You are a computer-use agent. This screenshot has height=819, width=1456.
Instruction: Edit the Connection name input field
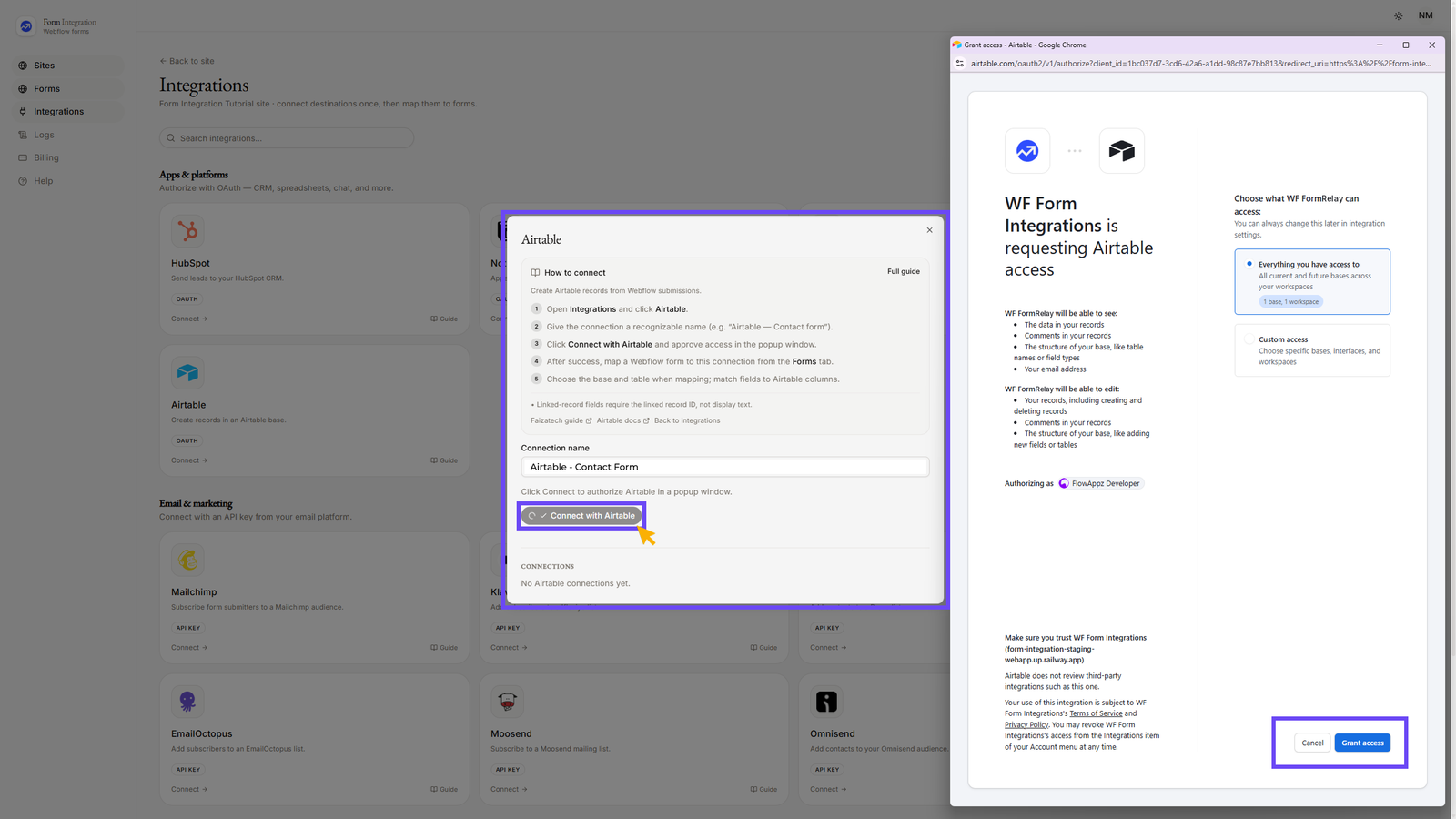click(x=725, y=467)
